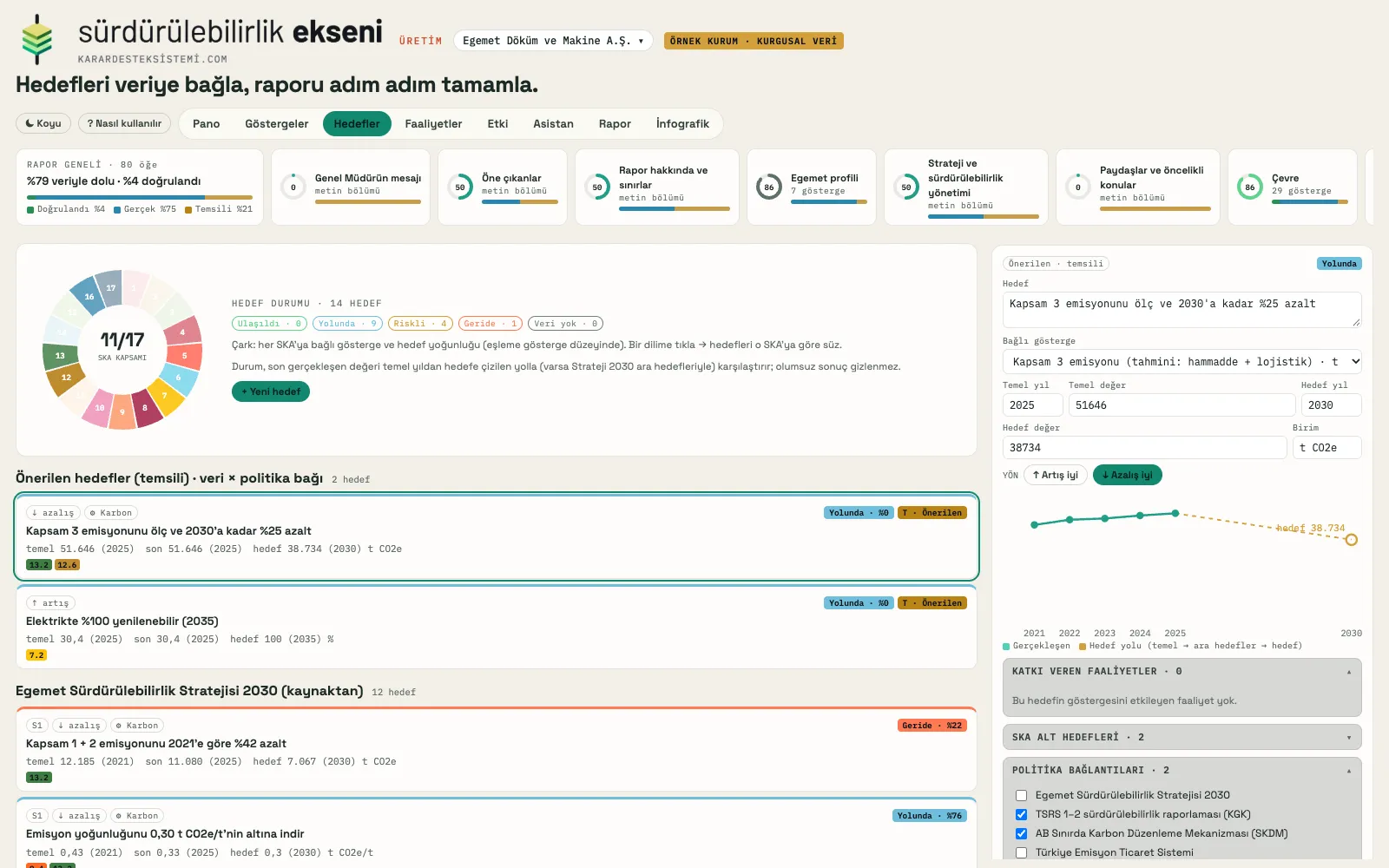Filter by Veri yok · 0 chip

(x=565, y=324)
